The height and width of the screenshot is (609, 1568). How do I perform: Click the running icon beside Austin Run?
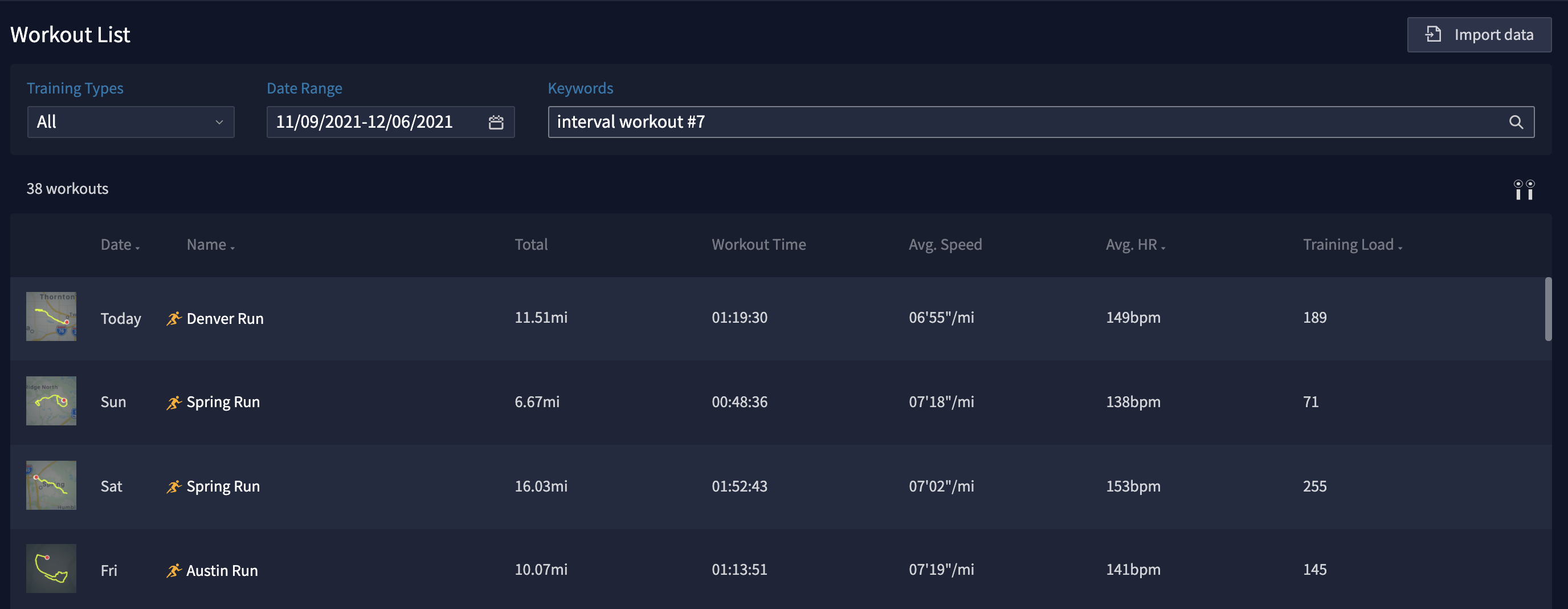(174, 571)
